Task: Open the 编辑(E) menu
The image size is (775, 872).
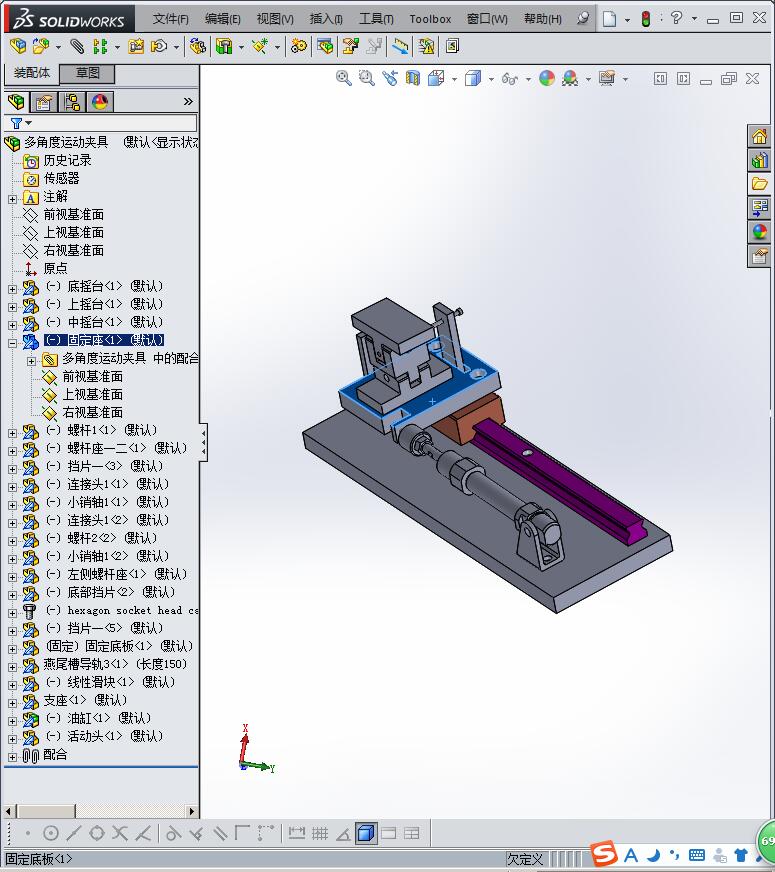Action: [222, 19]
